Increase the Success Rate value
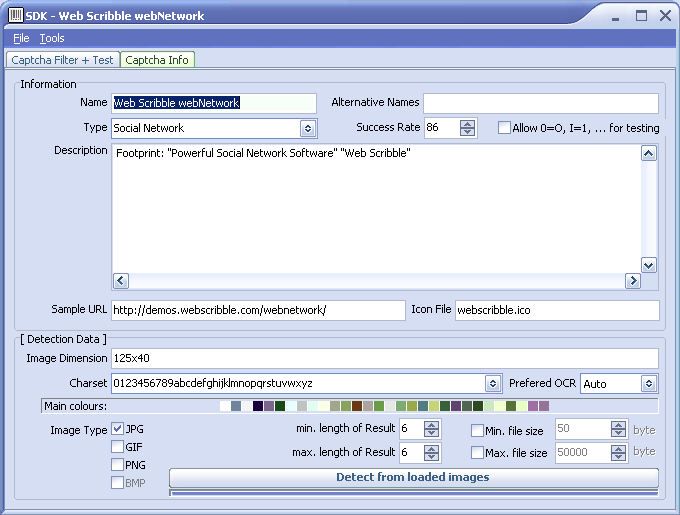 [x=467, y=124]
